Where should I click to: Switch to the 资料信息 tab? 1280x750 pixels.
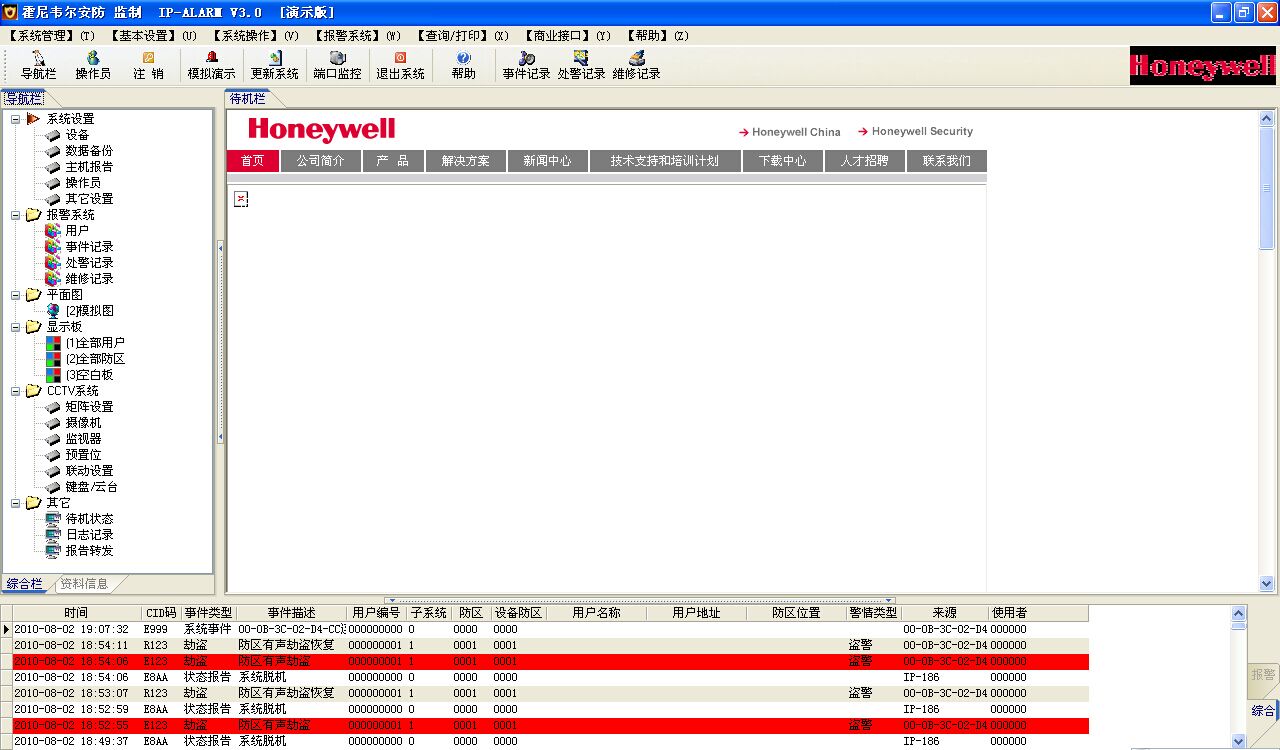pyautogui.click(x=84, y=584)
